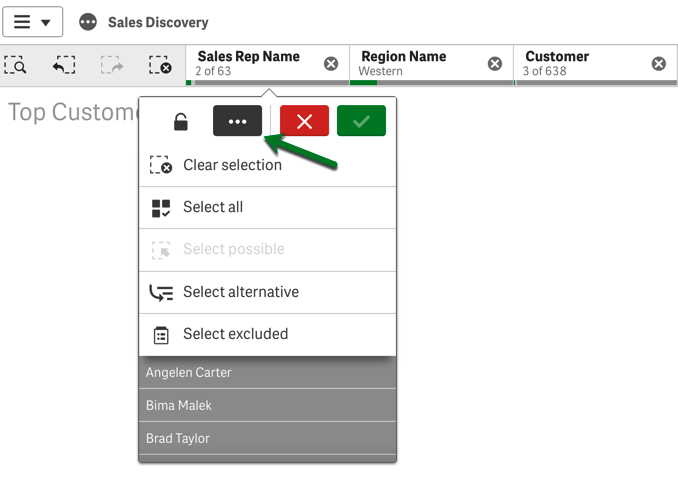Remove the Region Name selection

tap(495, 64)
